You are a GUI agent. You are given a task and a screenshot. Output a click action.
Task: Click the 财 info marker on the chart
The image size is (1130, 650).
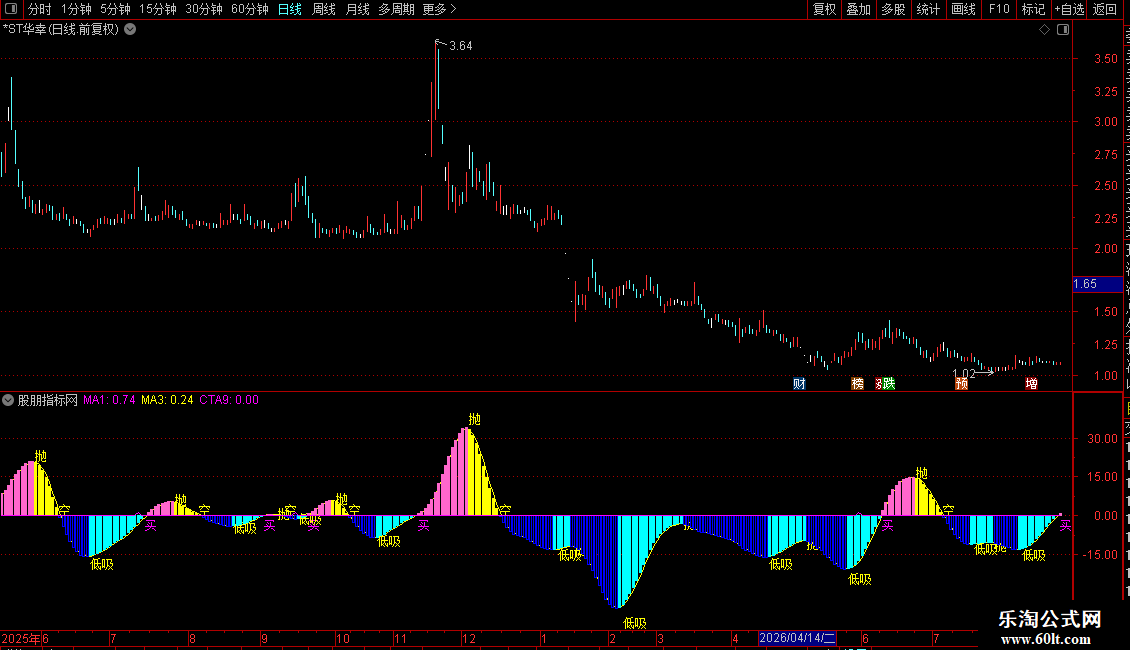click(798, 383)
